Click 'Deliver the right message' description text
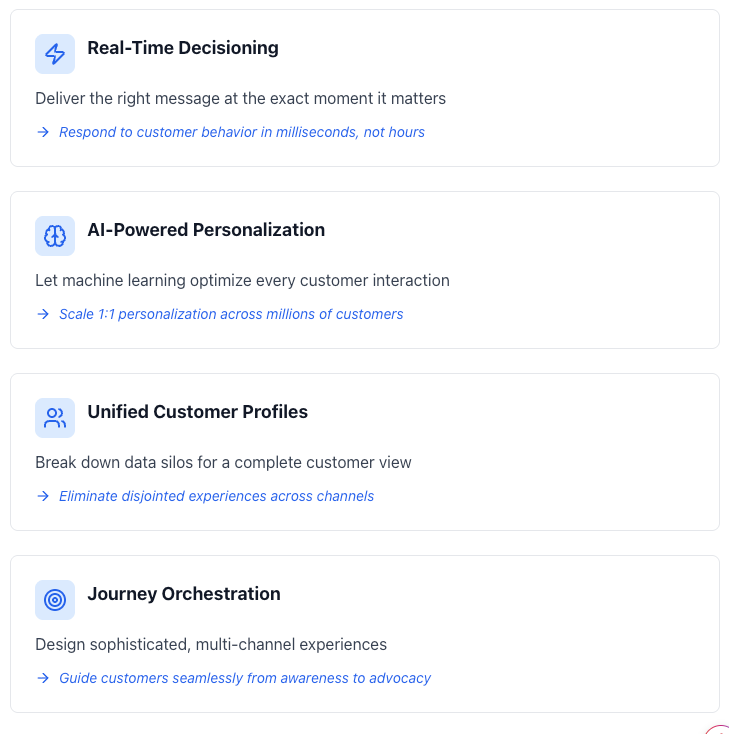729x734 pixels. pos(240,98)
